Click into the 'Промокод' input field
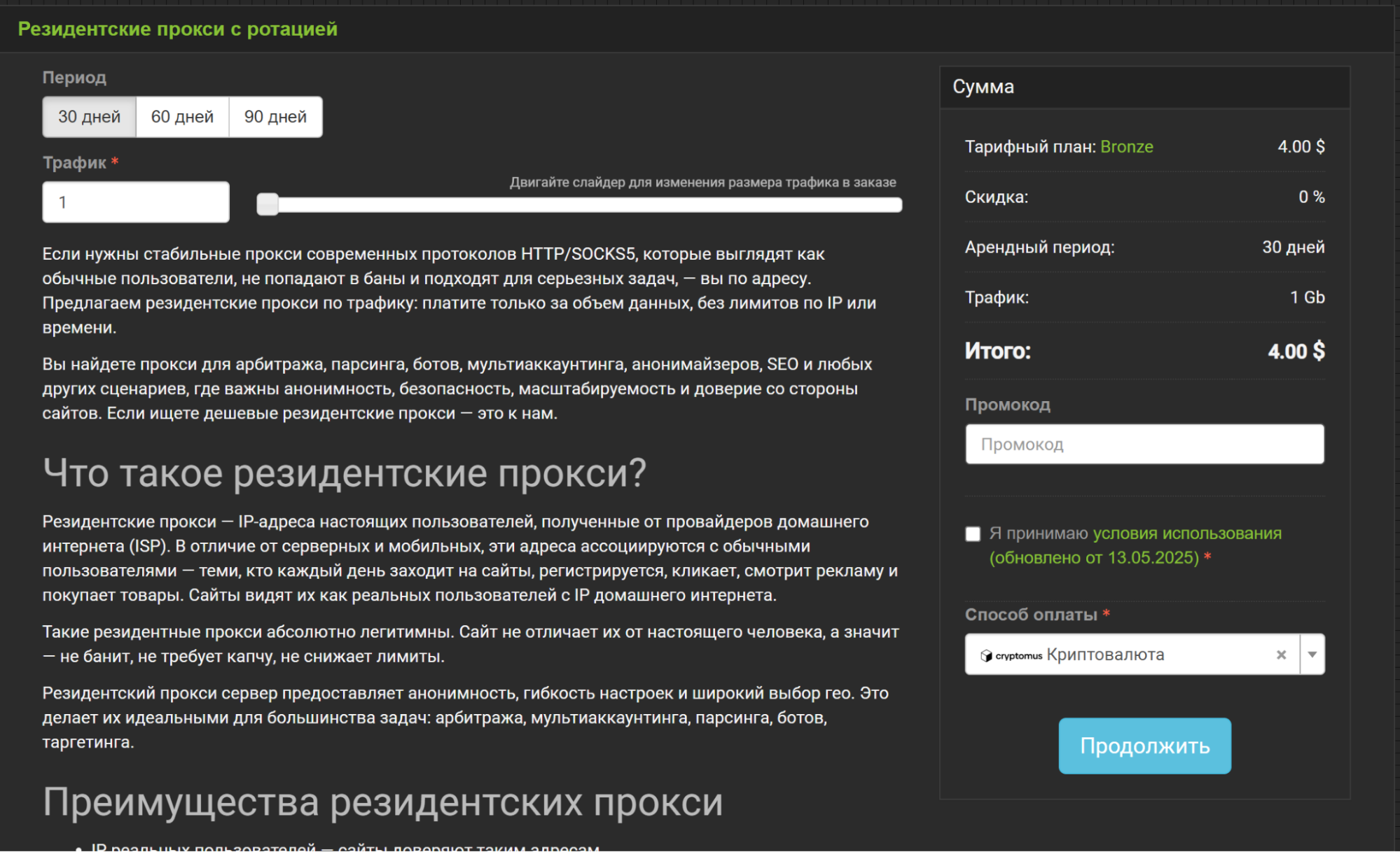Image resolution: width=1400 pixels, height=852 pixels. (x=1144, y=444)
